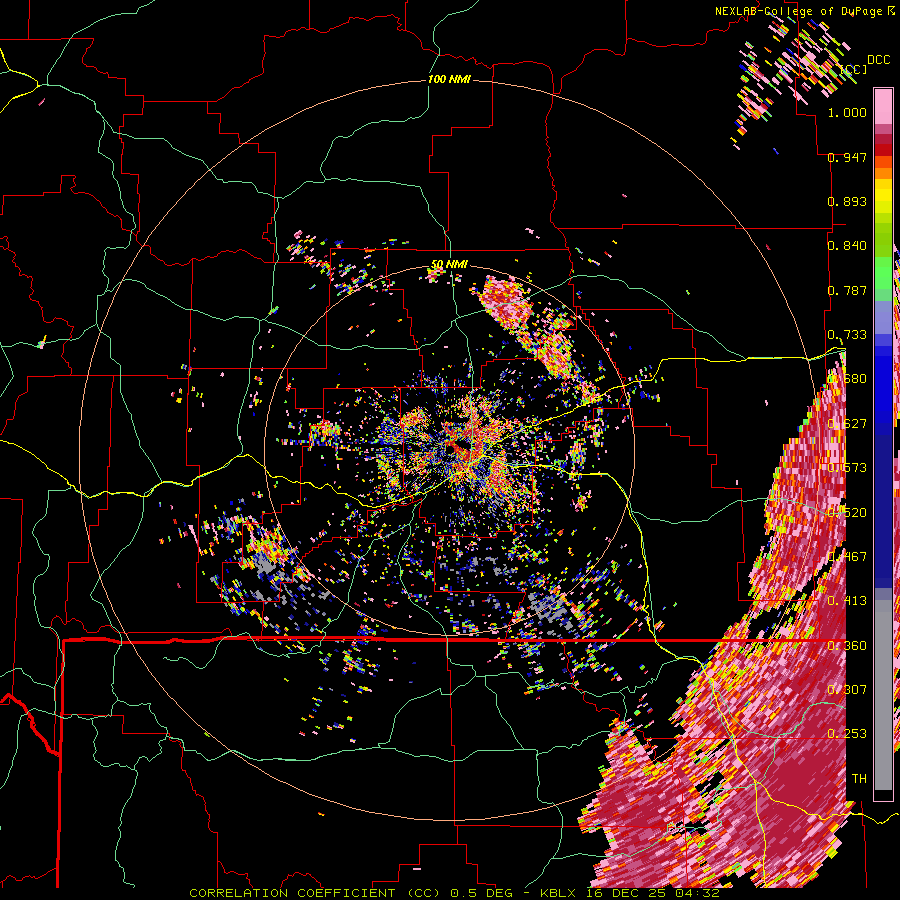Click the Correlation Coefficient caption at bottom
Viewport: 900px width, 900px height.
454,893
